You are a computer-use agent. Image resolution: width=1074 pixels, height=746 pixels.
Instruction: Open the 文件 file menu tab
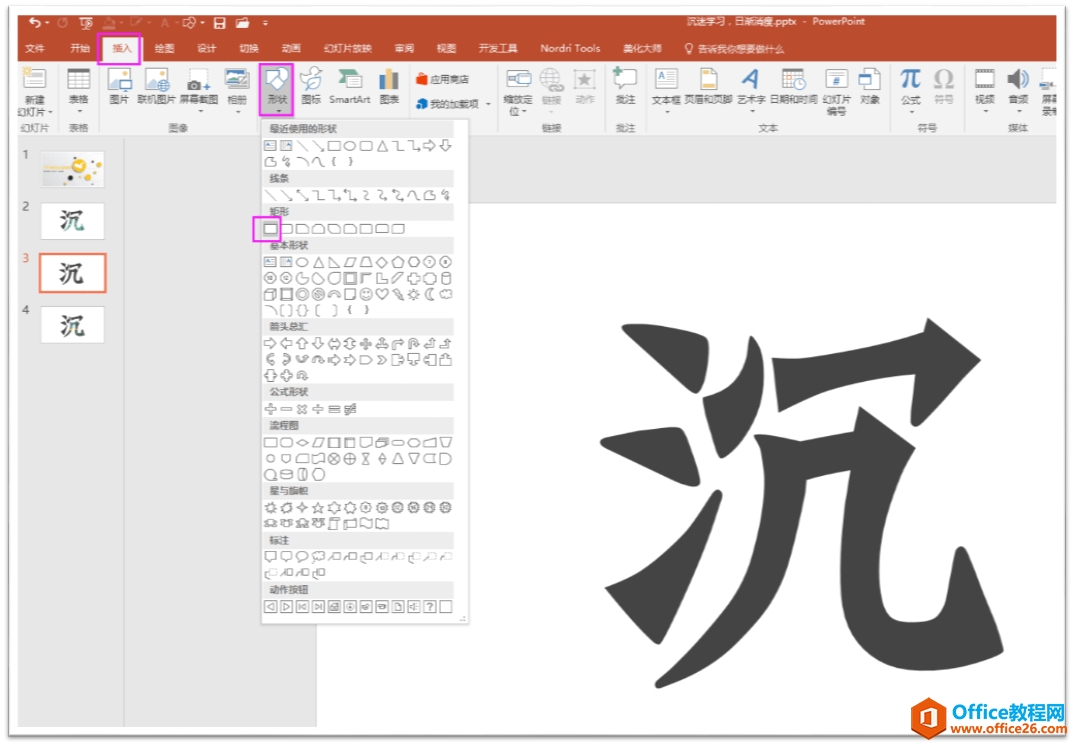tap(35, 48)
